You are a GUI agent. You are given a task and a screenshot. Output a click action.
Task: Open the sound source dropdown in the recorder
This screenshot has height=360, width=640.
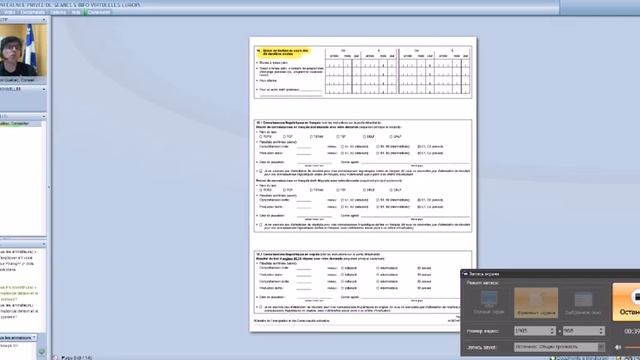click(559, 347)
